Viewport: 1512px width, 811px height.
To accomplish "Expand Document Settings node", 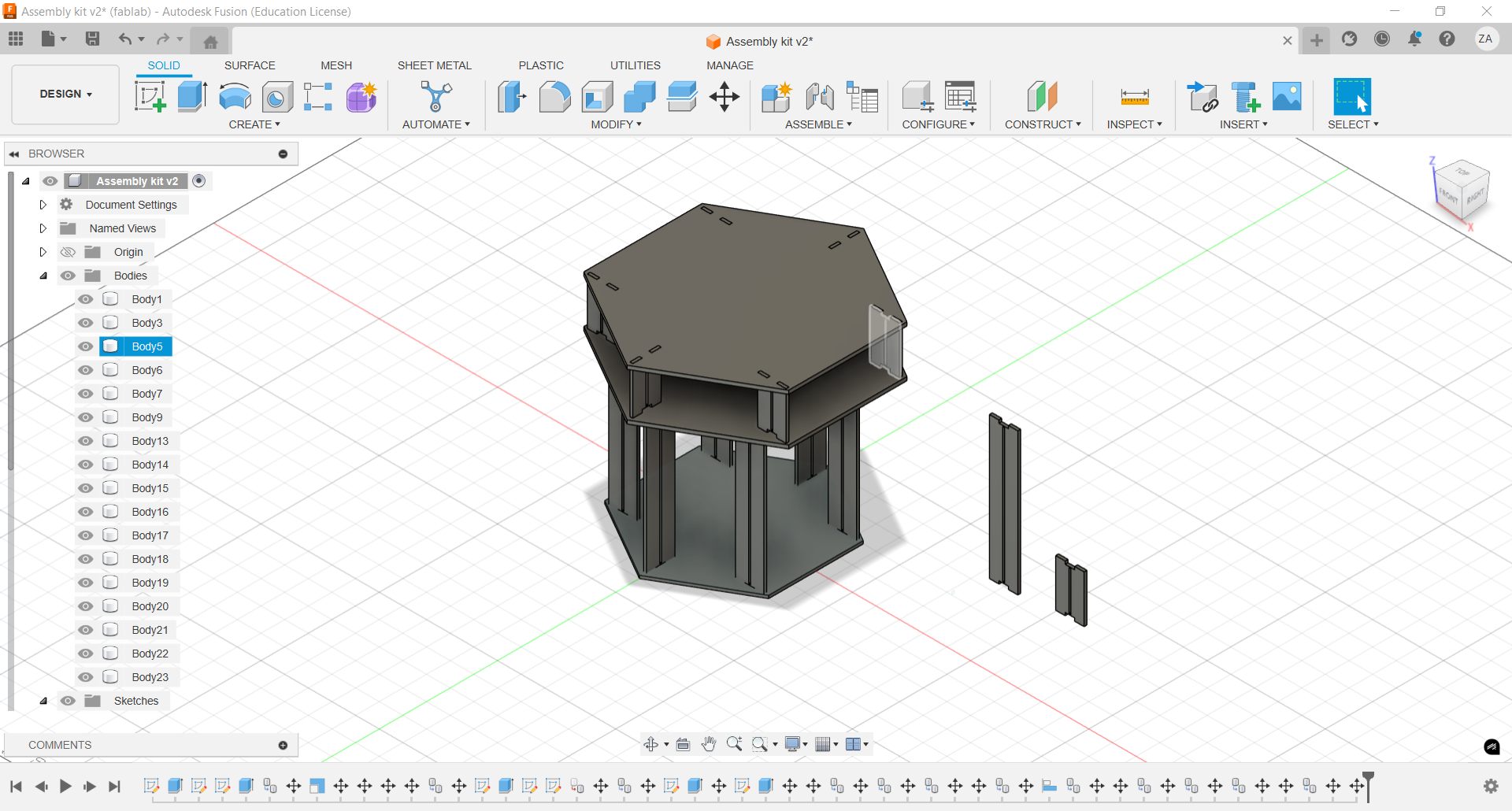I will point(43,205).
